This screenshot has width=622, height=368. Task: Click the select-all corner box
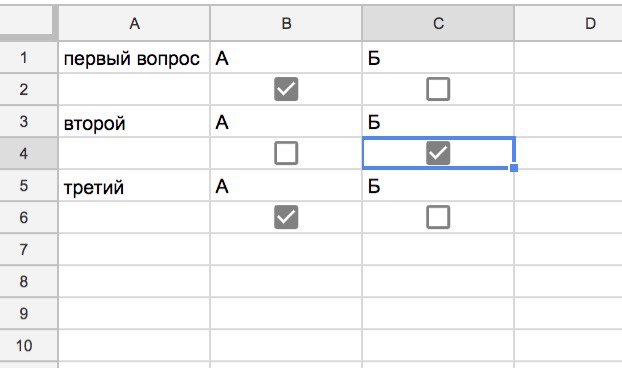[26, 21]
